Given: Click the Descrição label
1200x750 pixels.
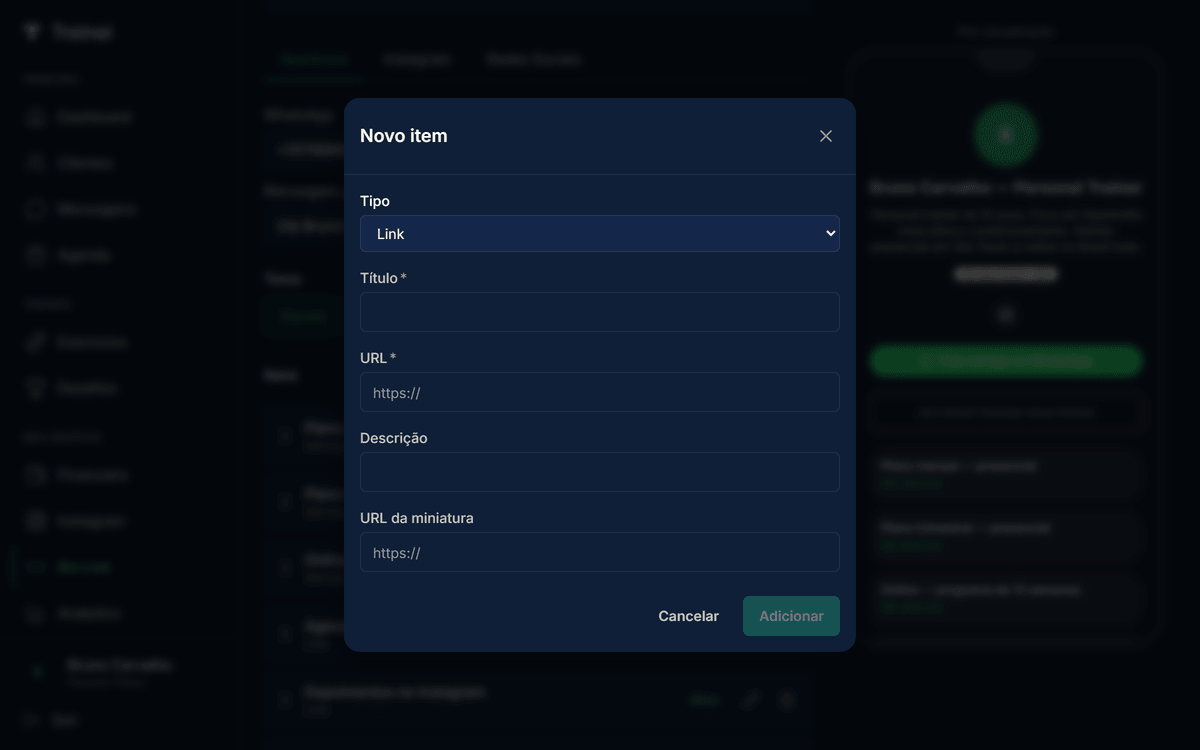Looking at the screenshot, I should 394,438.
